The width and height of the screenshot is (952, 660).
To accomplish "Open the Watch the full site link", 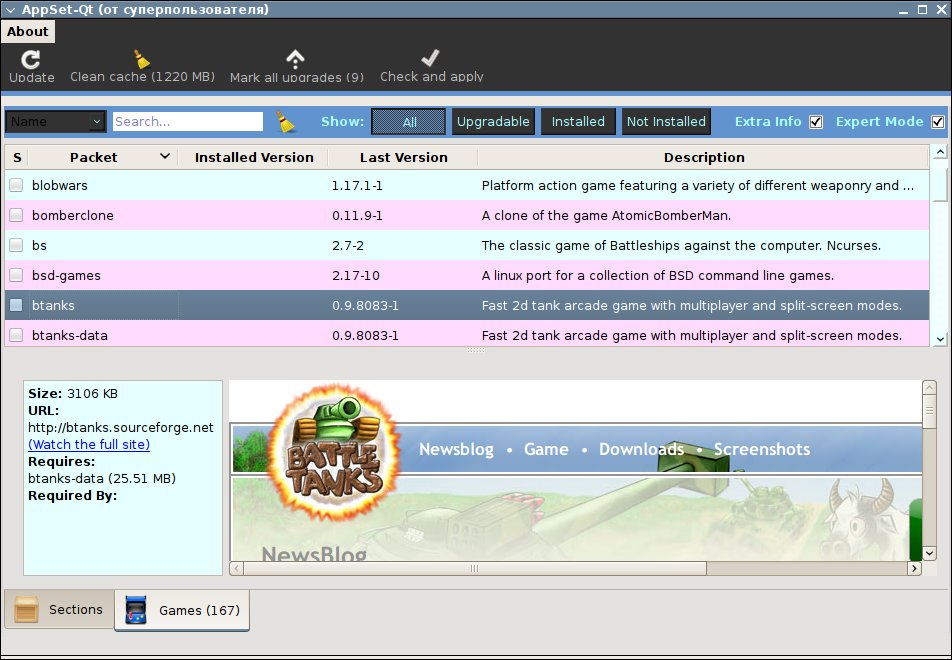I will point(89,444).
